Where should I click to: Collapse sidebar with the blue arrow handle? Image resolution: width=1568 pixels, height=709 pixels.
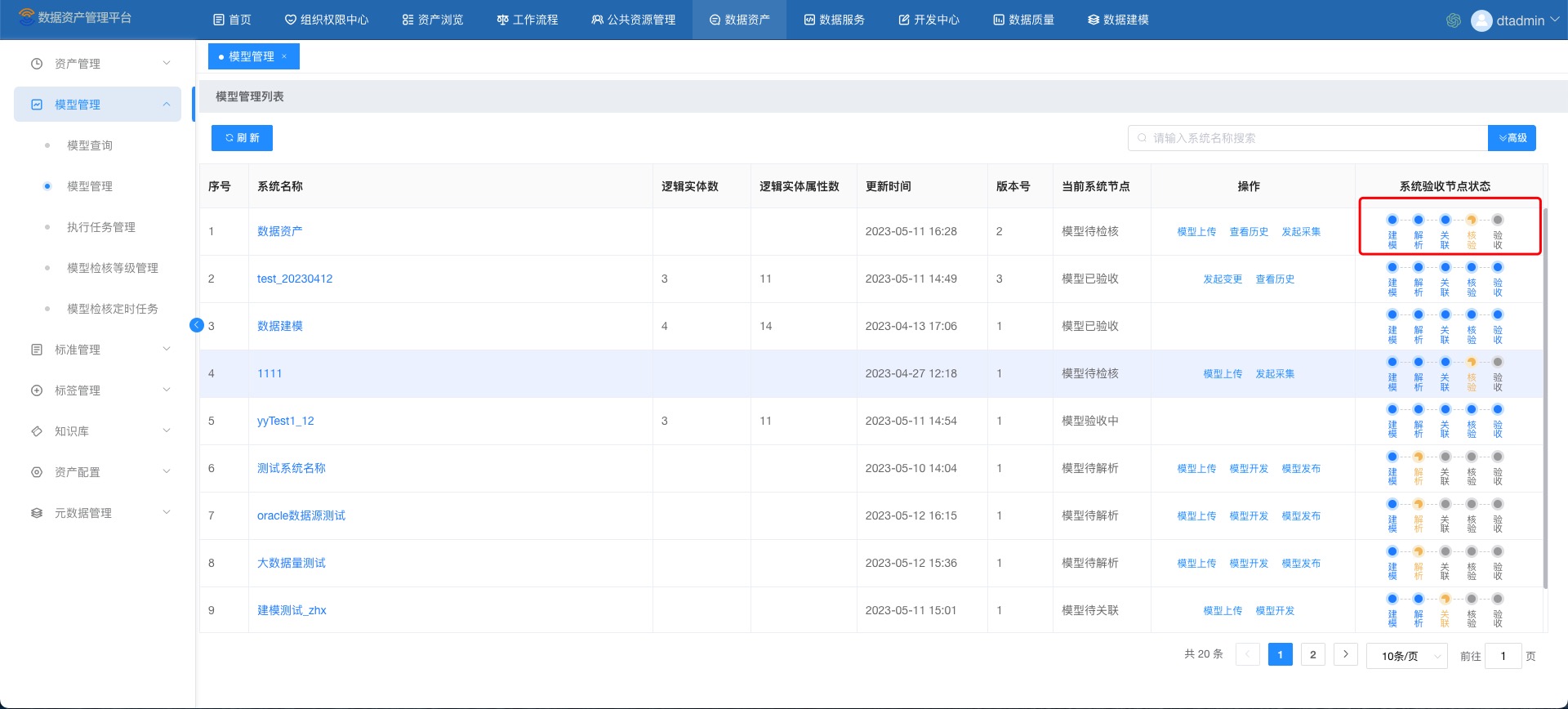[x=196, y=325]
